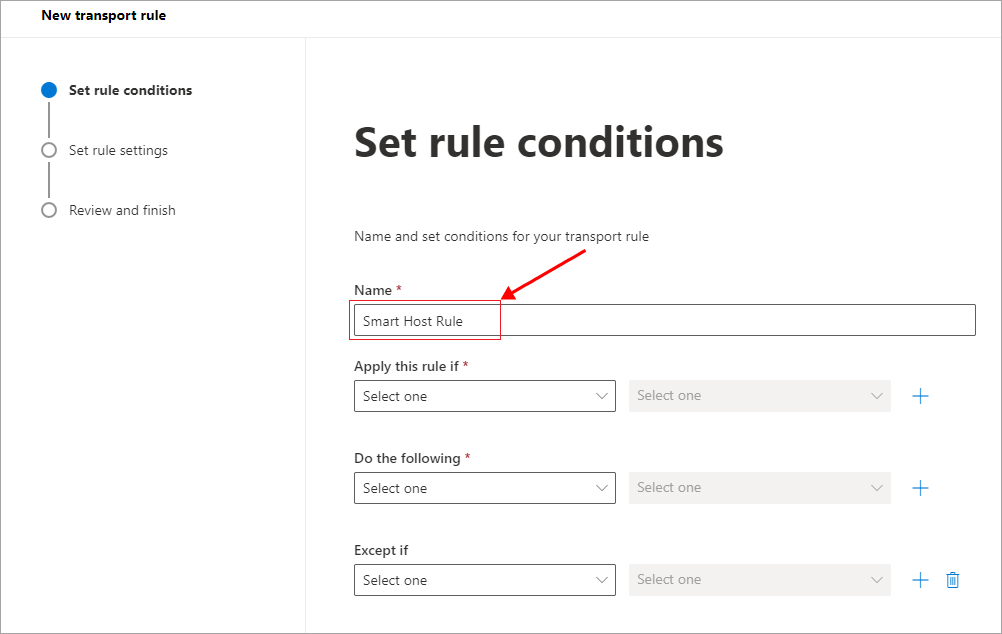The height and width of the screenshot is (634, 1002).
Task: Open the Apply this rule if dropdown
Action: pyautogui.click(x=484, y=396)
